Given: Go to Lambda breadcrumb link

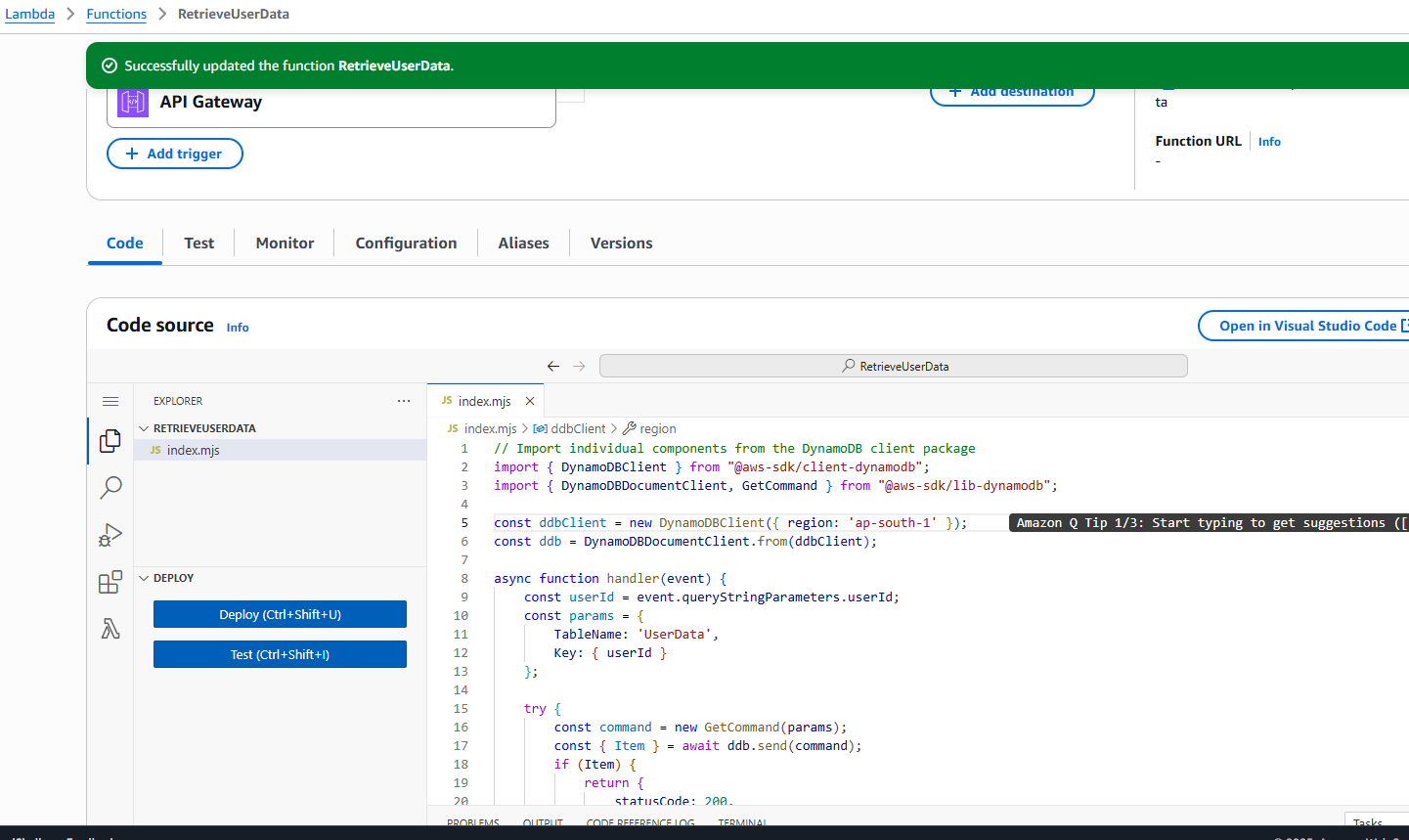Looking at the screenshot, I should click(x=30, y=14).
